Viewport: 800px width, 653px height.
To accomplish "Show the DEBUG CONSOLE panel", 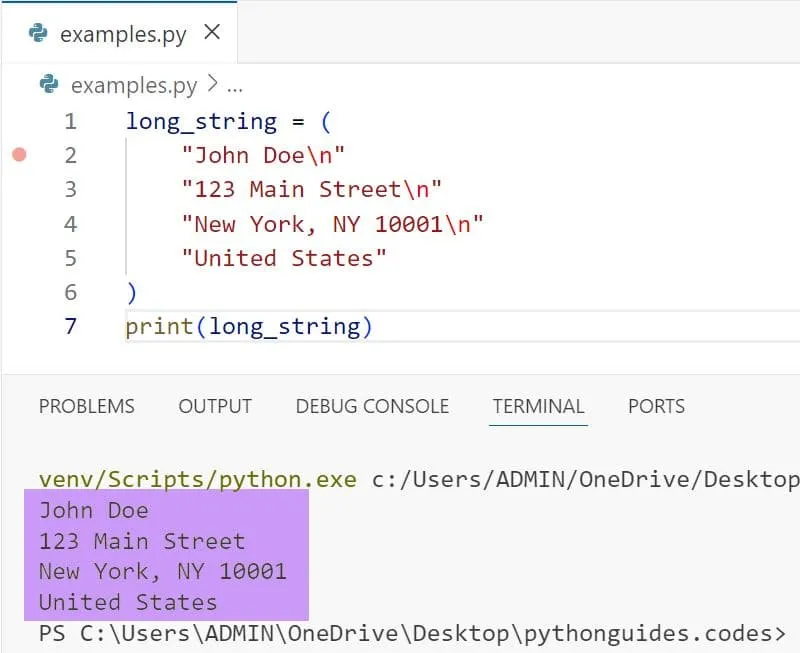I will click(x=372, y=406).
